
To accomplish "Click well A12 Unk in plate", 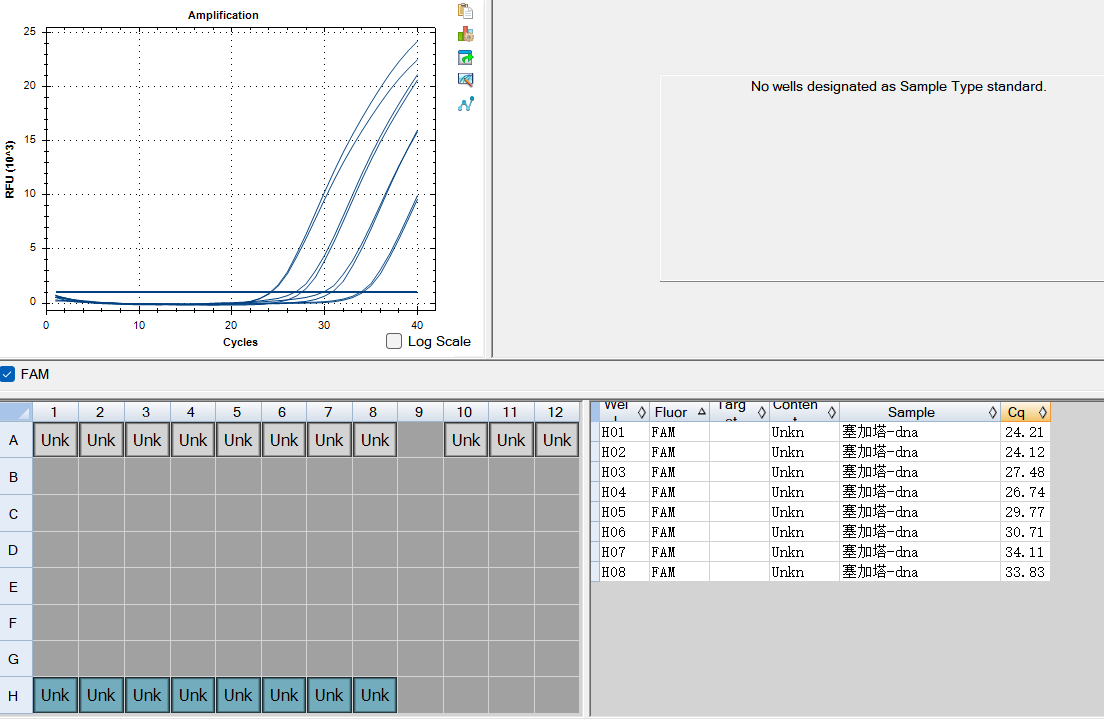I will coord(557,440).
